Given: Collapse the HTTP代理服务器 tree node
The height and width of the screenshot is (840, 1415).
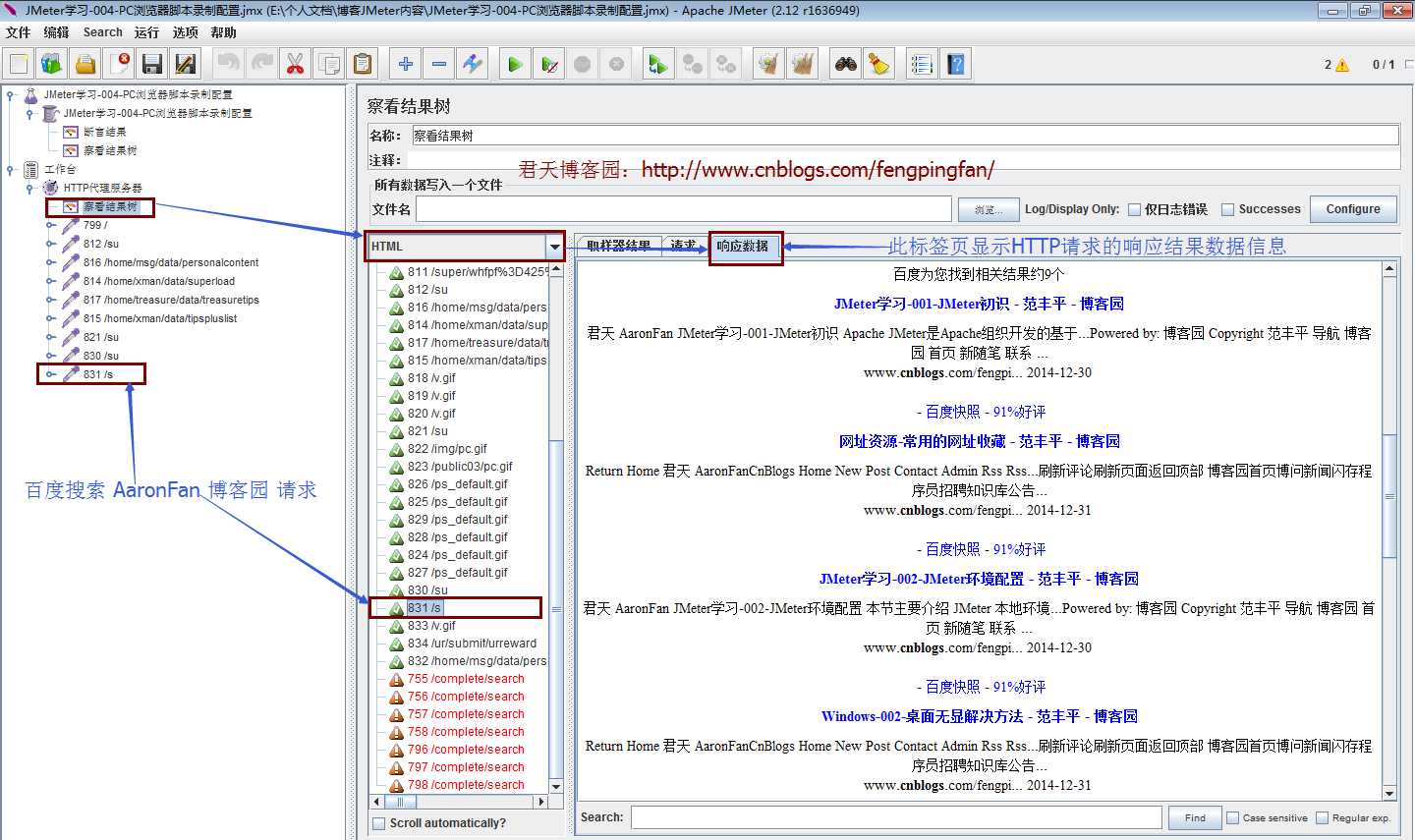Looking at the screenshot, I should [30, 188].
